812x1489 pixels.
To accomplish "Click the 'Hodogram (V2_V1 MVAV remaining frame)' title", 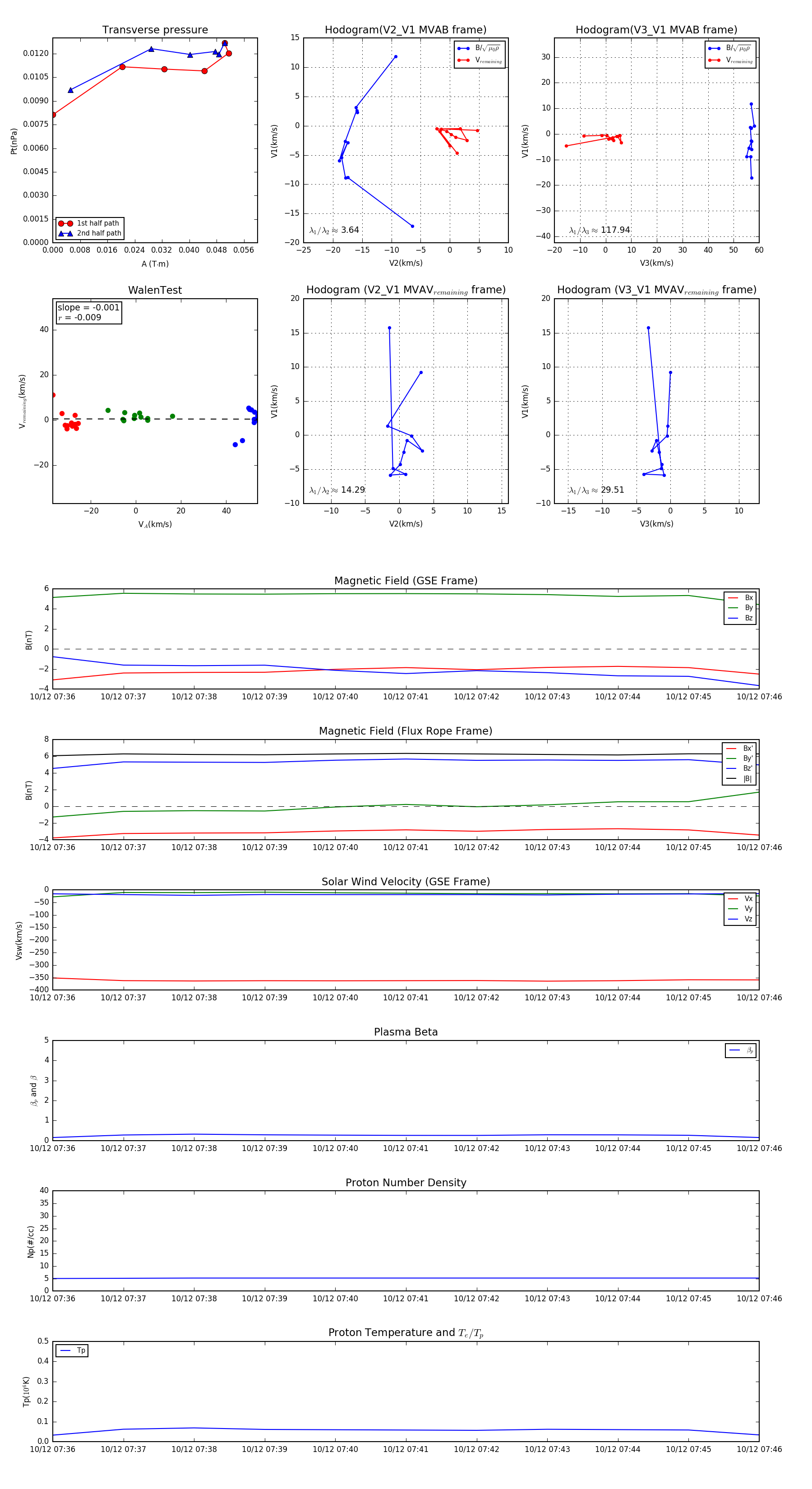I will tap(406, 290).
